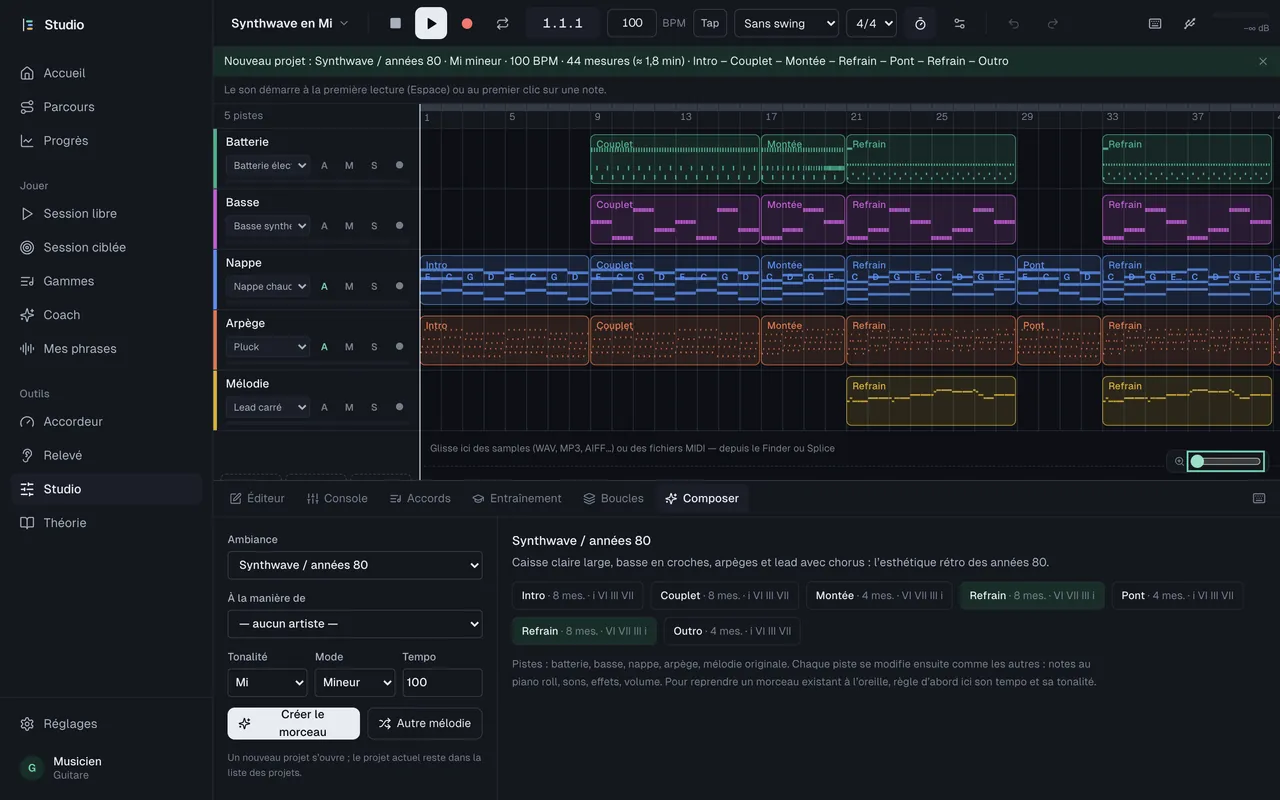Open the Batterie instrument dropdown
Image resolution: width=1280 pixels, height=800 pixels.
(268, 166)
